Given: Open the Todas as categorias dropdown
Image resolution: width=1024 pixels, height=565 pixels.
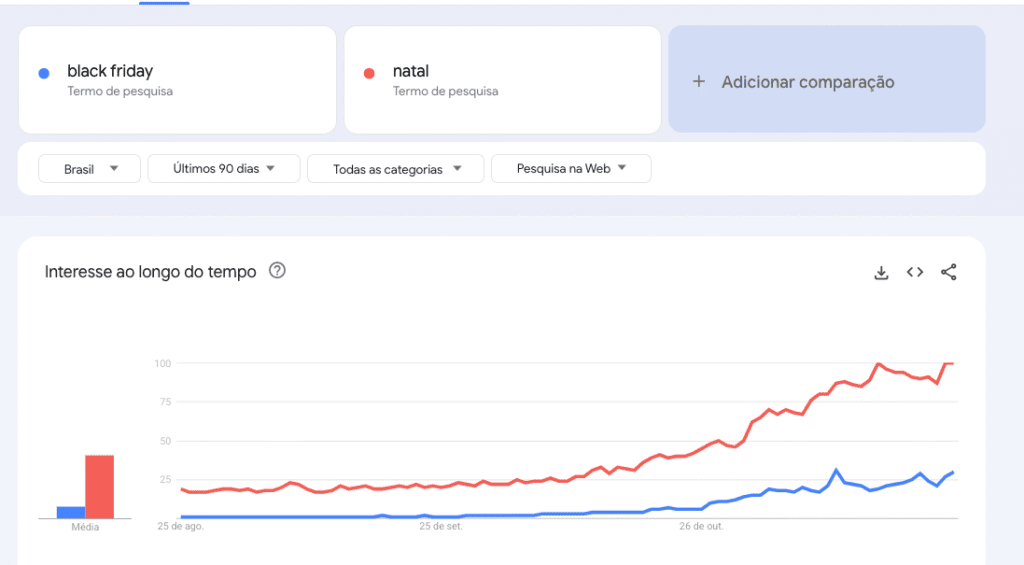Looking at the screenshot, I should [x=395, y=169].
